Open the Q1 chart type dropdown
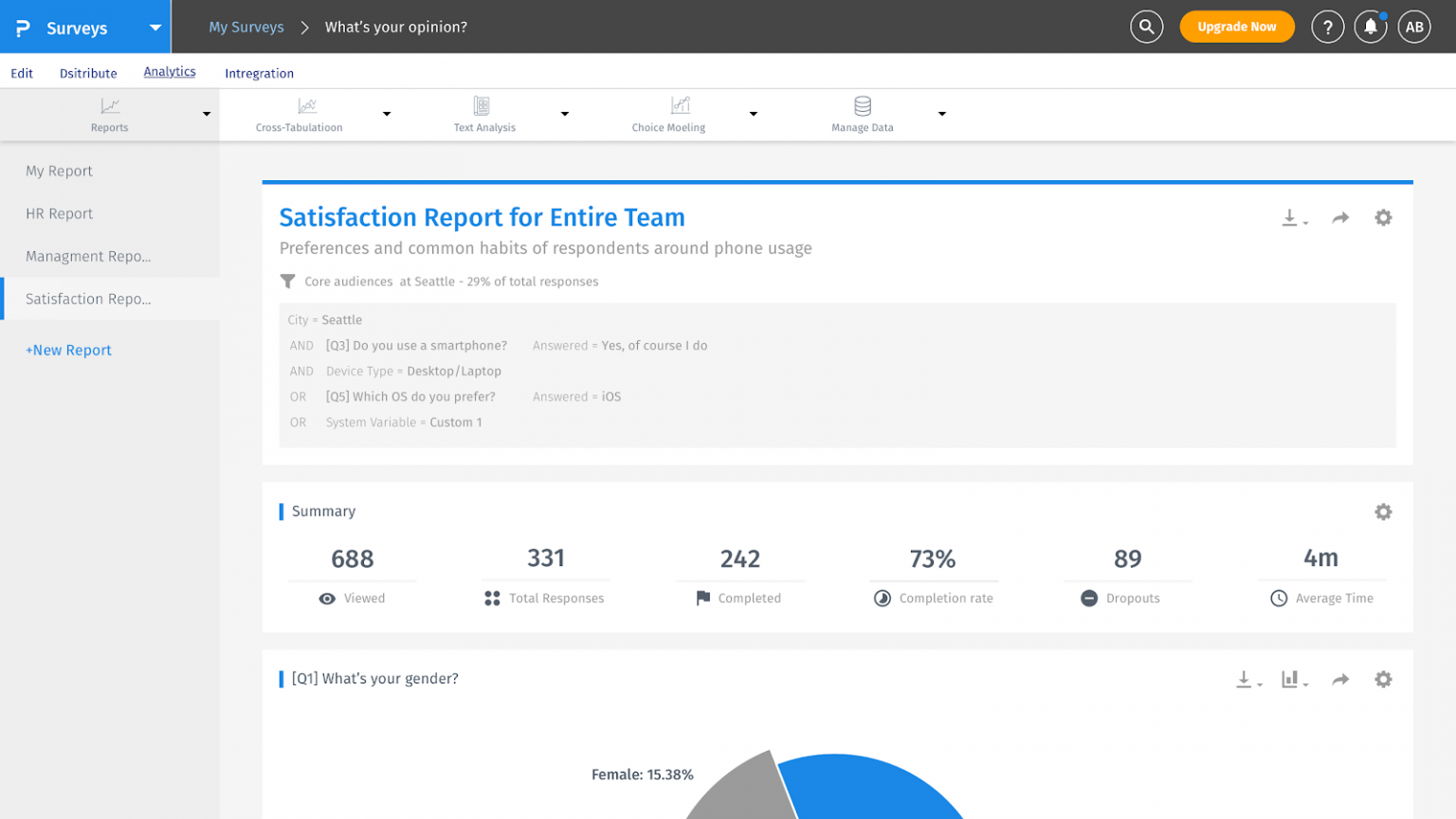This screenshot has height=819, width=1456. click(1294, 680)
